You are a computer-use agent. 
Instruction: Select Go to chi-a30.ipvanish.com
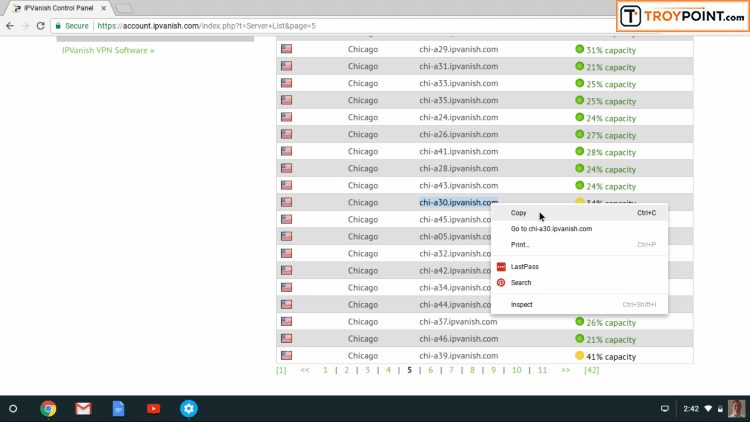(579, 229)
